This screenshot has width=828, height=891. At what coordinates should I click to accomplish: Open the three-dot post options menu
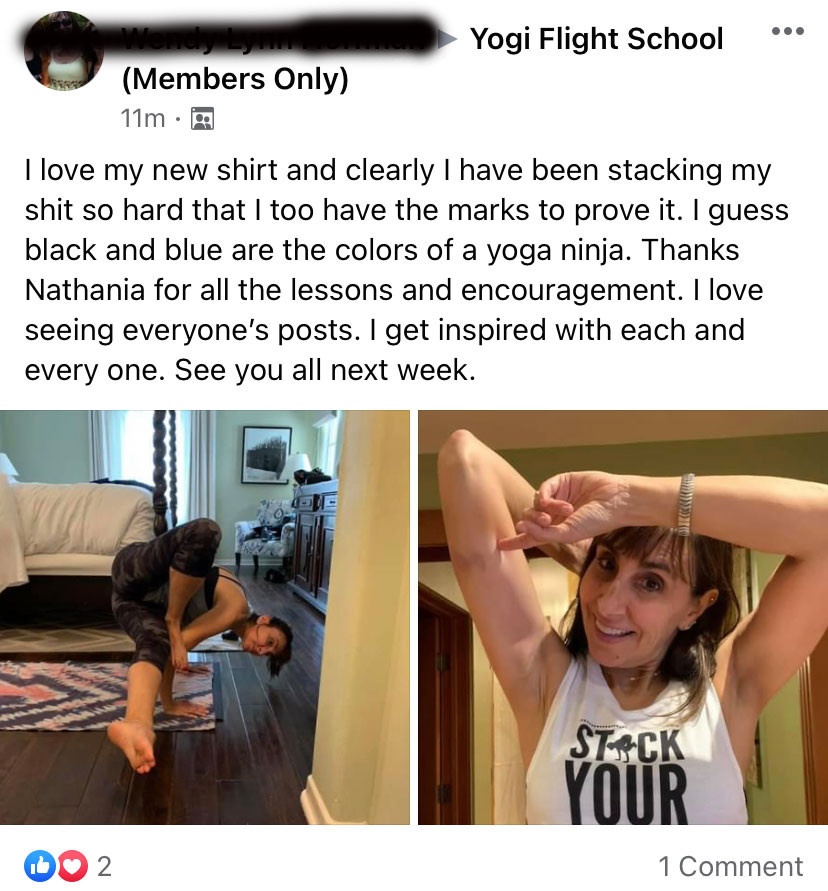788,31
